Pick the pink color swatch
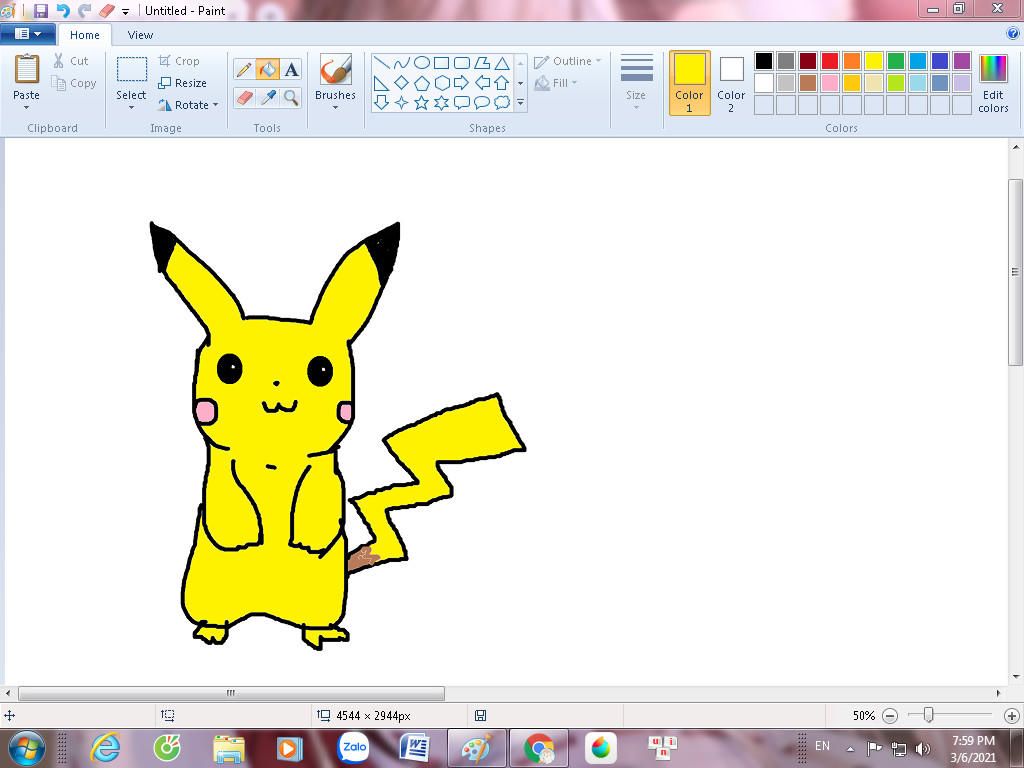 [829, 83]
